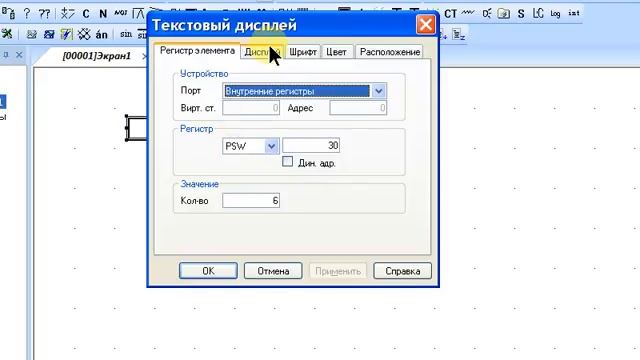640x360 pixels.
Task: Click the double question mark toolbar icon
Action: (44, 13)
